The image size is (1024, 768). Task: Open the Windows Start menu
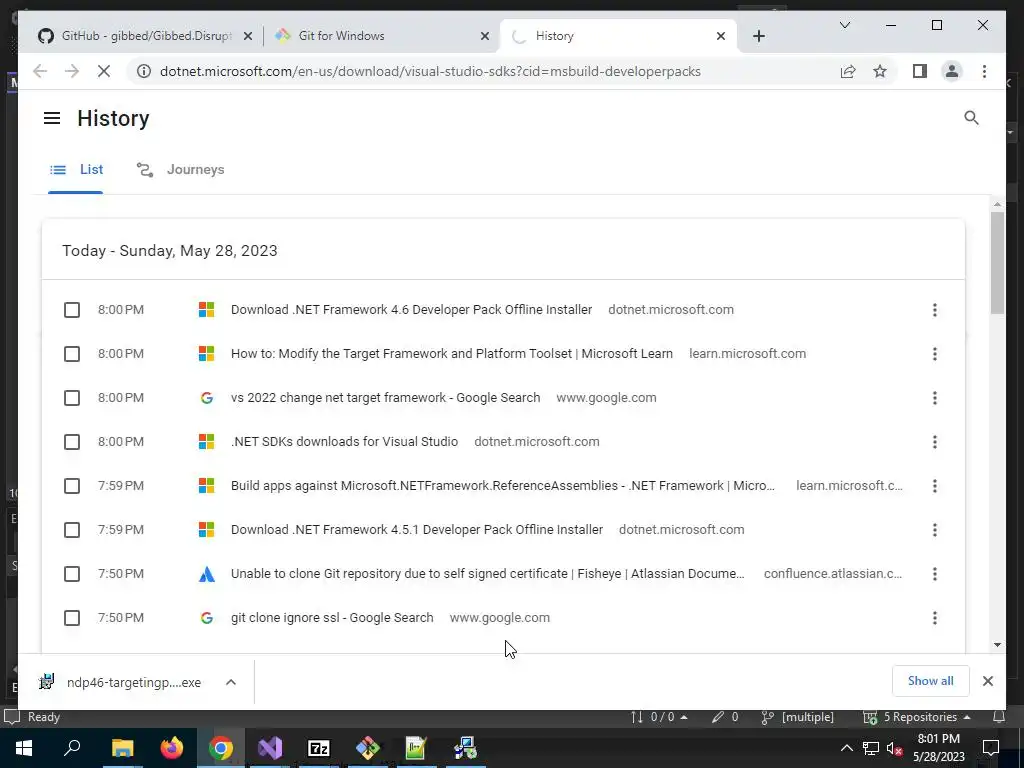click(24, 748)
